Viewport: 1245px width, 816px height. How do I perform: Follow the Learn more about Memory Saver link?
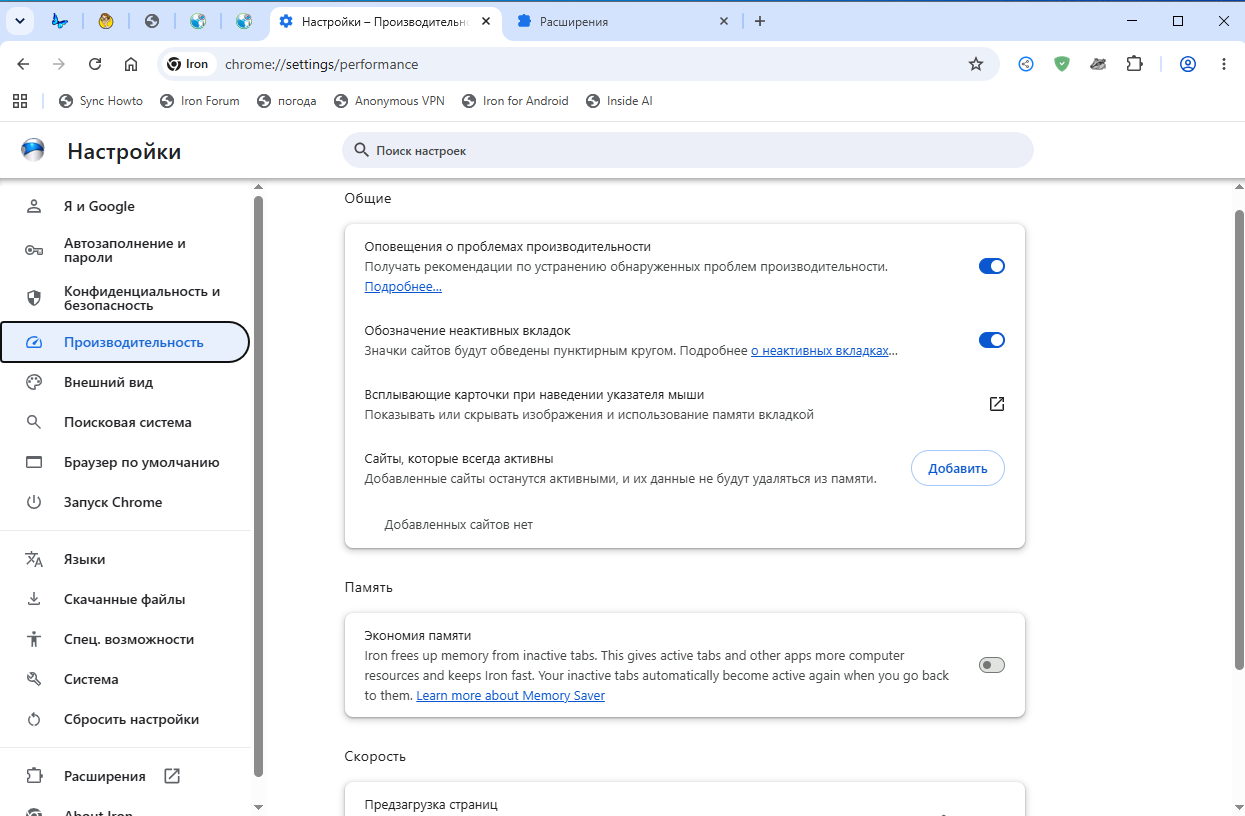[x=510, y=696]
